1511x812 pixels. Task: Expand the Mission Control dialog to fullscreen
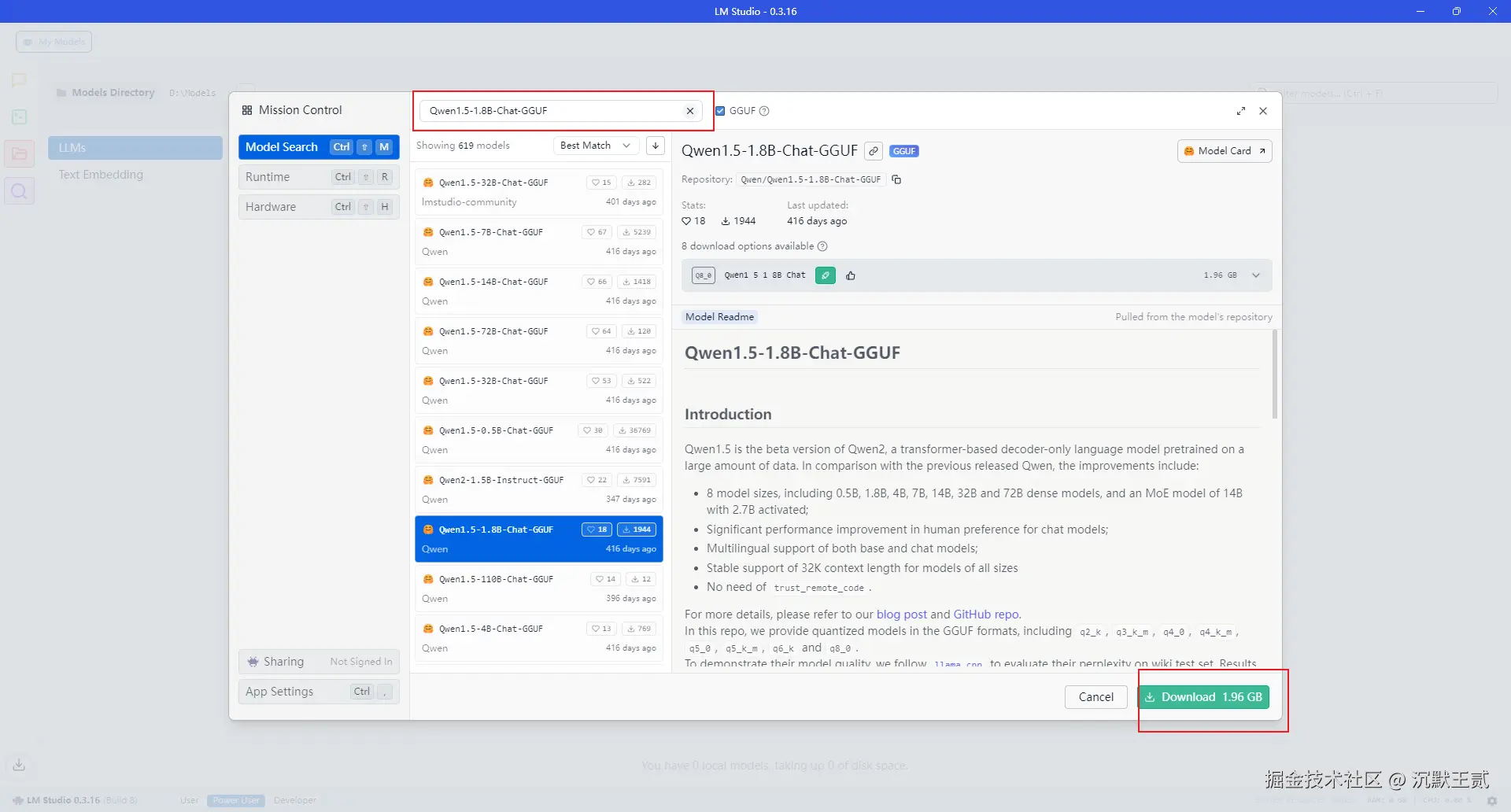[1241, 111]
